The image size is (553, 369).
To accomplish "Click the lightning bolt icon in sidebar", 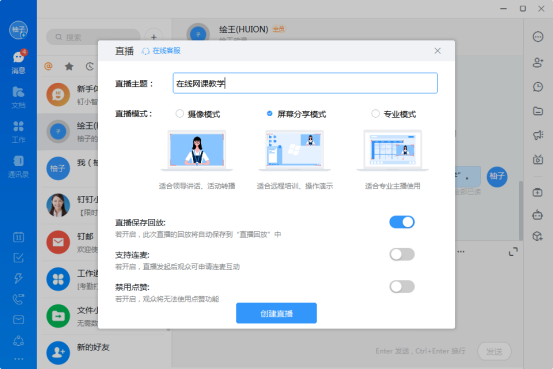I will [18, 278].
